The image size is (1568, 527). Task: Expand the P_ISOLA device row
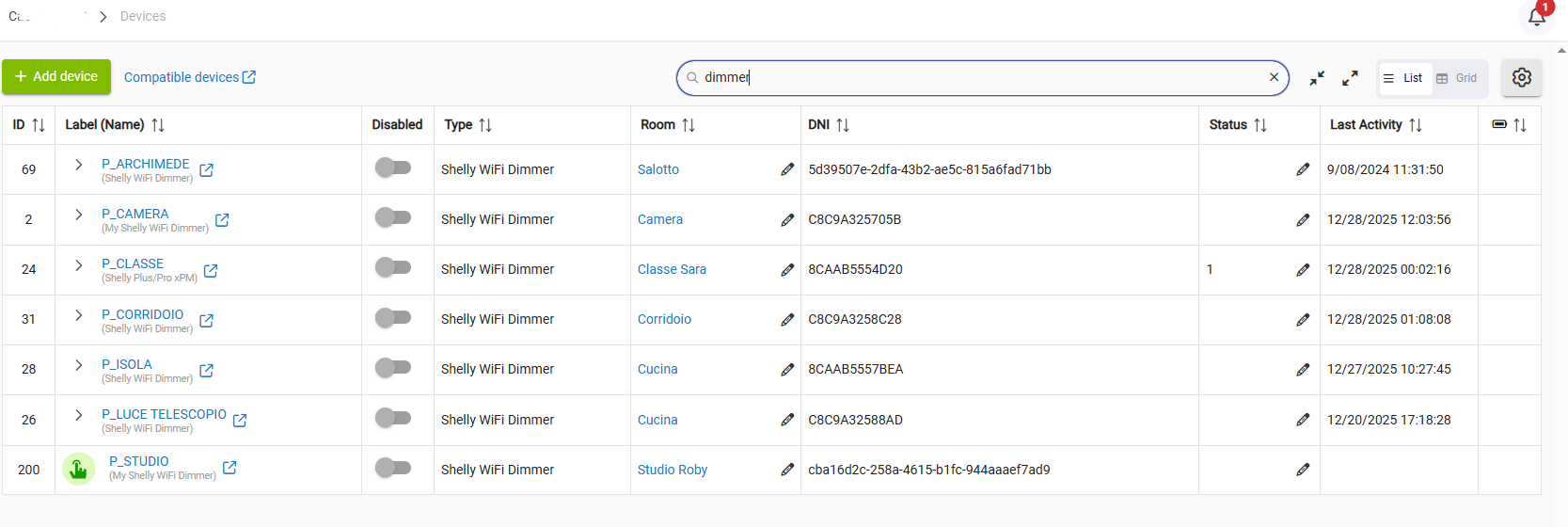[x=79, y=365]
